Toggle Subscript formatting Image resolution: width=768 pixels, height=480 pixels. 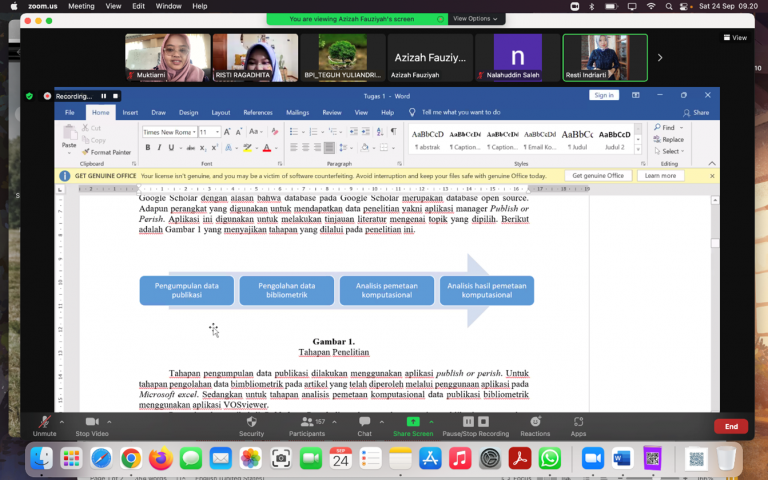203,147
